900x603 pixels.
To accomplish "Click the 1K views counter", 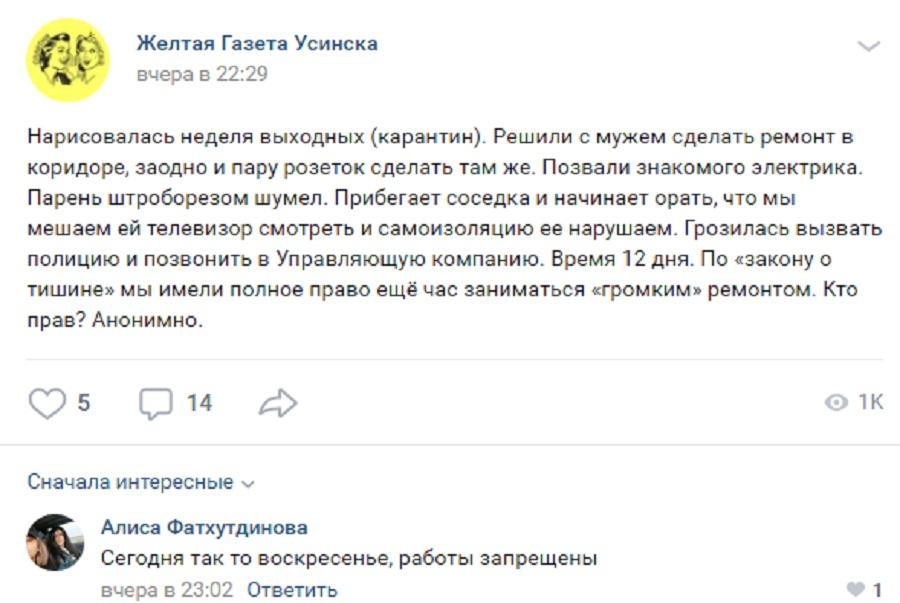I will click(x=870, y=403).
